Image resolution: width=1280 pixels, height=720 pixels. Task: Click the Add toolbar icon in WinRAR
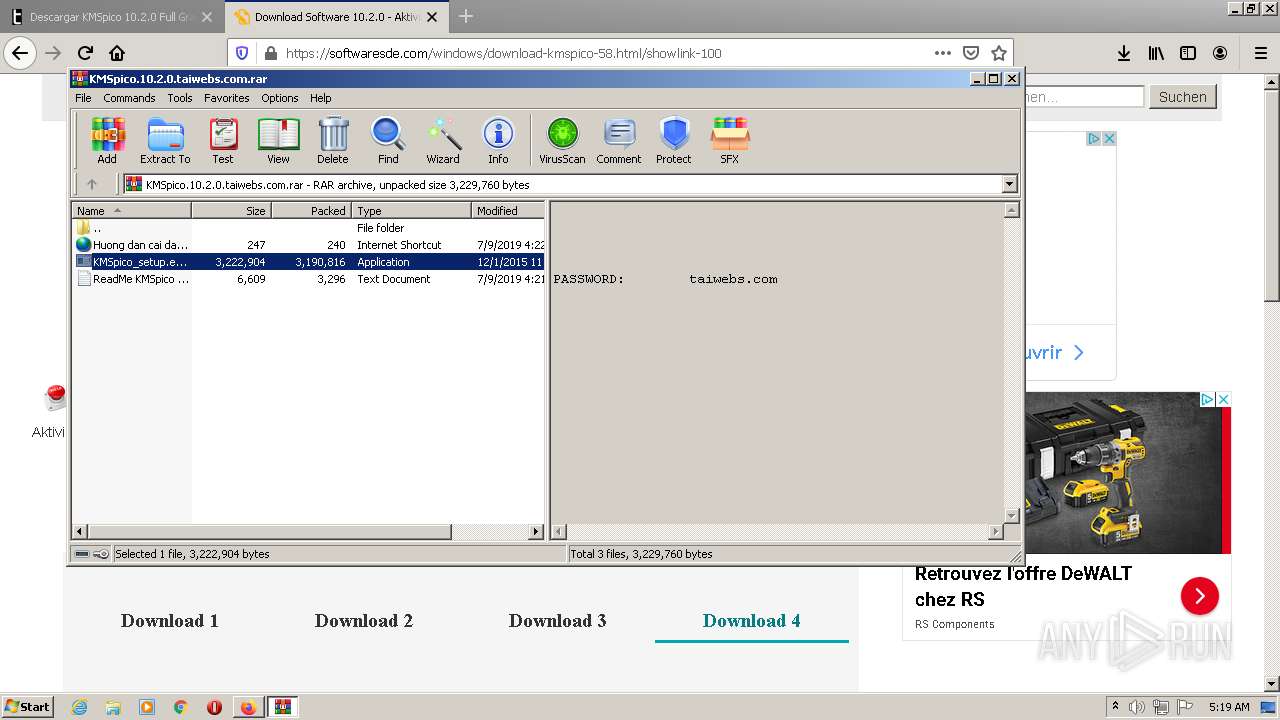[x=107, y=140]
